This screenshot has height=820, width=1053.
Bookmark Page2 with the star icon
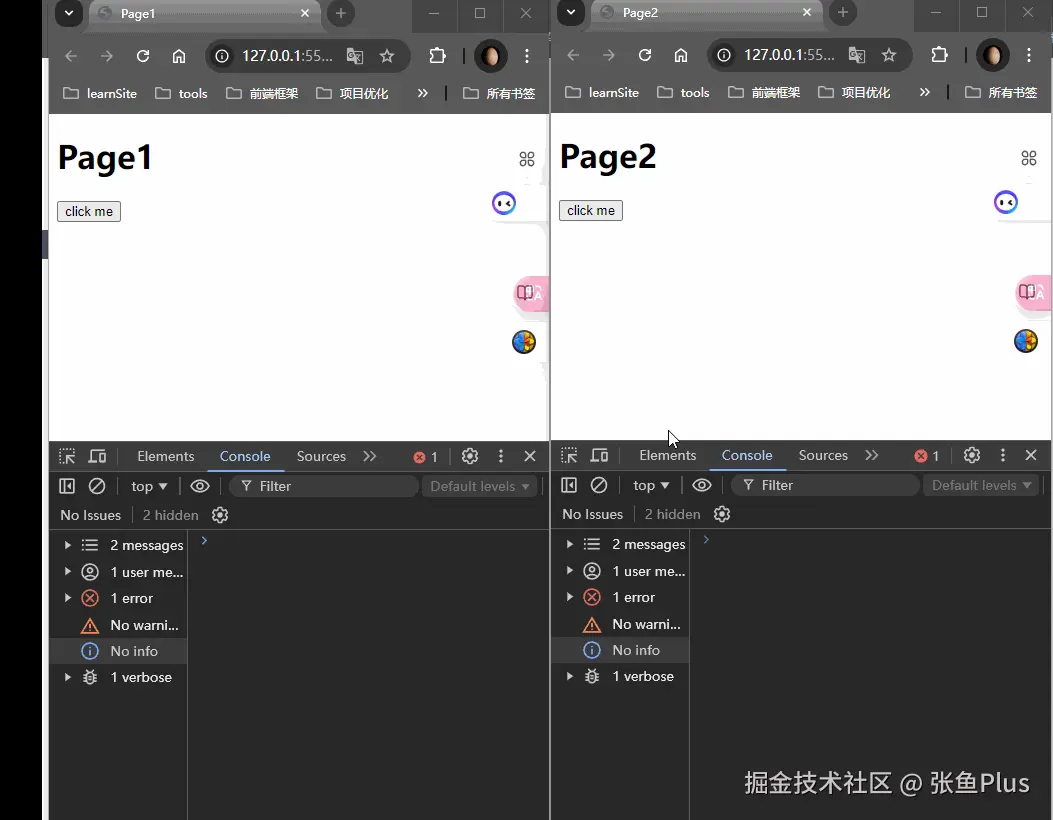point(889,55)
